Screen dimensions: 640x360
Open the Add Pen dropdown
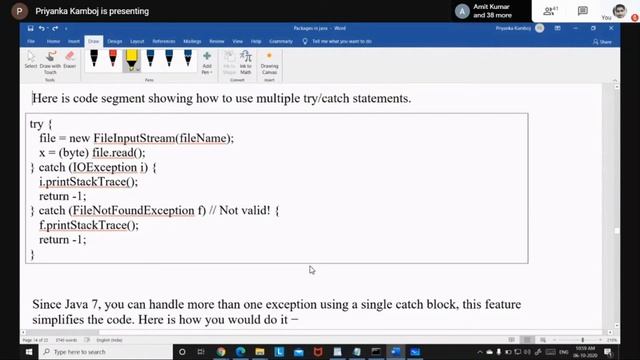207,62
